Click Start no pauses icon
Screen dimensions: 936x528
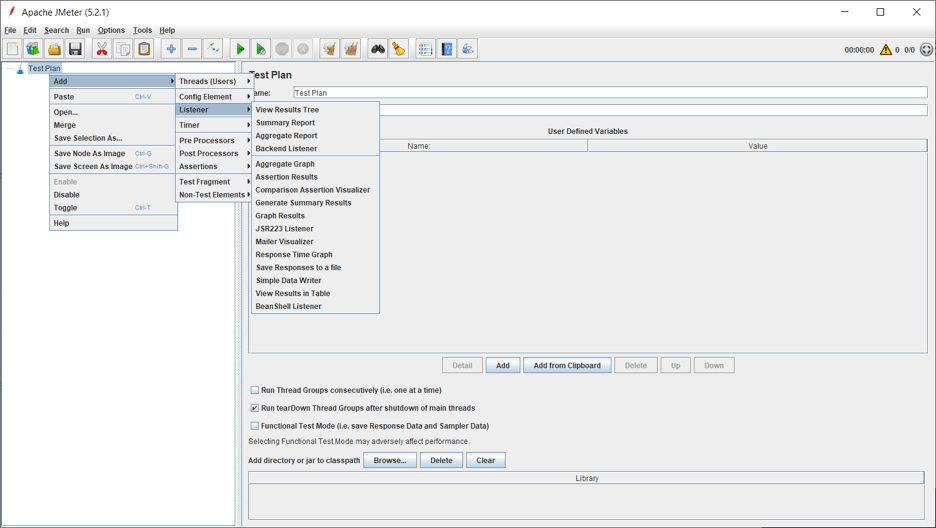(261, 49)
